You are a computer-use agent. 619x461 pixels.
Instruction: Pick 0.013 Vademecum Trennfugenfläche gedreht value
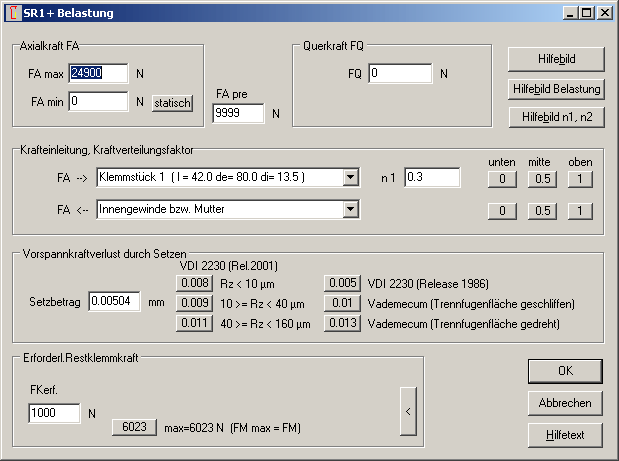pyautogui.click(x=341, y=323)
